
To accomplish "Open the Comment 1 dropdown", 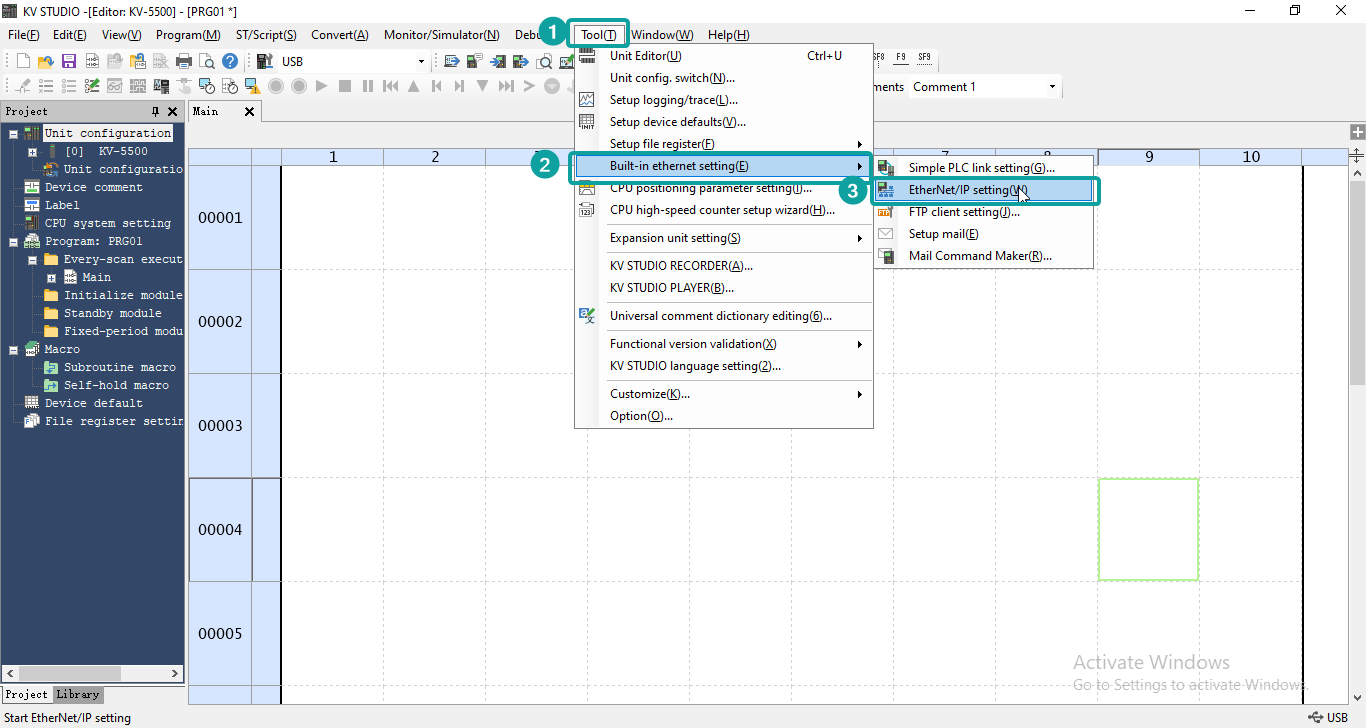I will tap(1052, 87).
